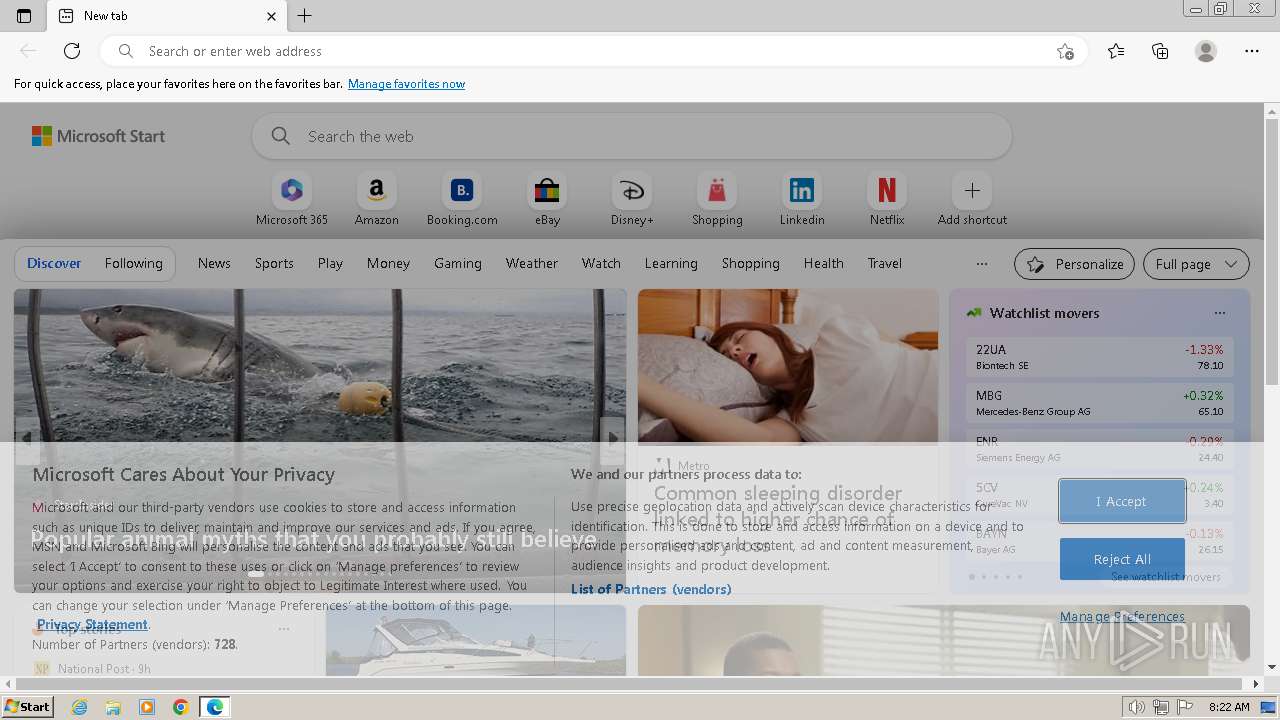Open the Privacy Statement link
Image resolution: width=1280 pixels, height=720 pixels.
92,624
